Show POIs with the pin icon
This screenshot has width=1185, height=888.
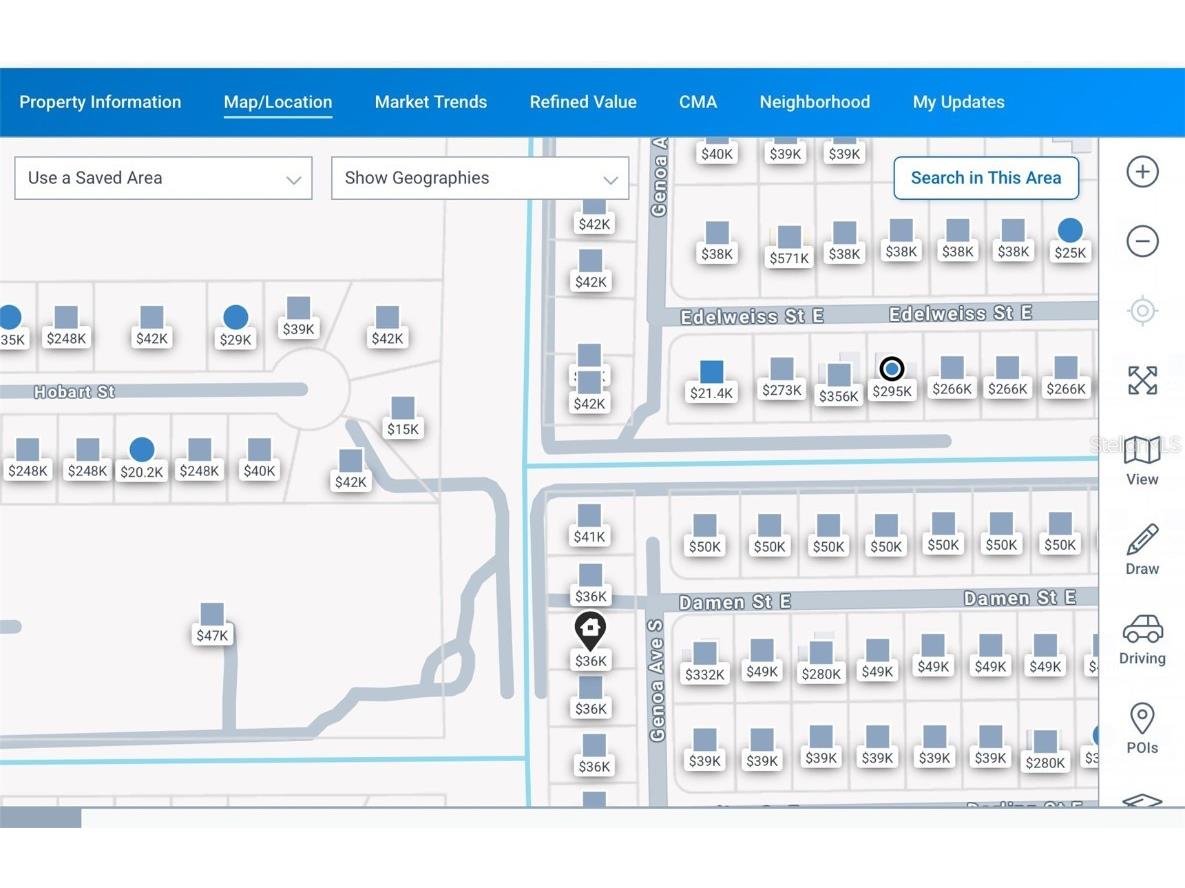click(1142, 728)
